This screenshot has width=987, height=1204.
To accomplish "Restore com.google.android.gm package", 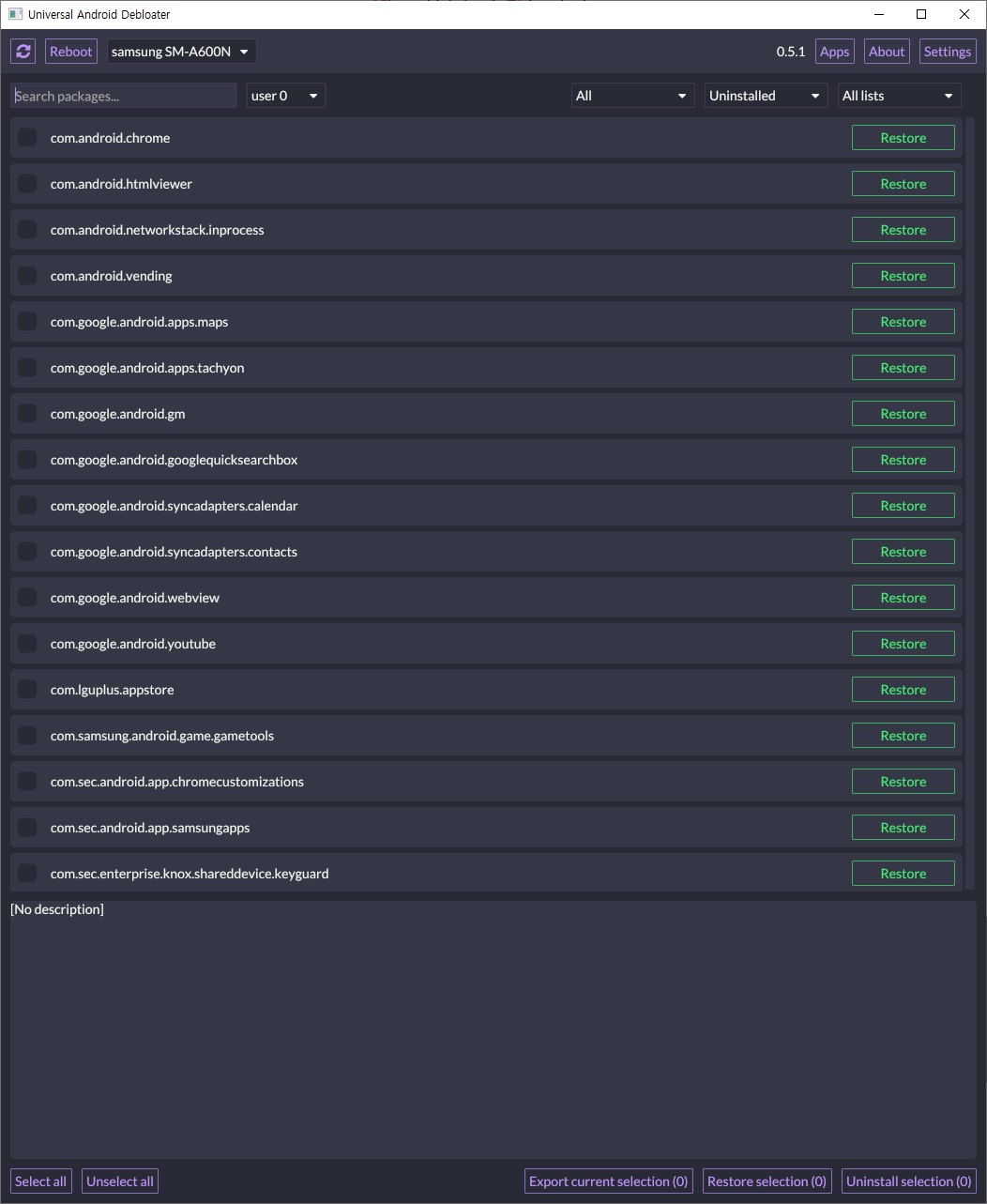I will [x=903, y=414].
